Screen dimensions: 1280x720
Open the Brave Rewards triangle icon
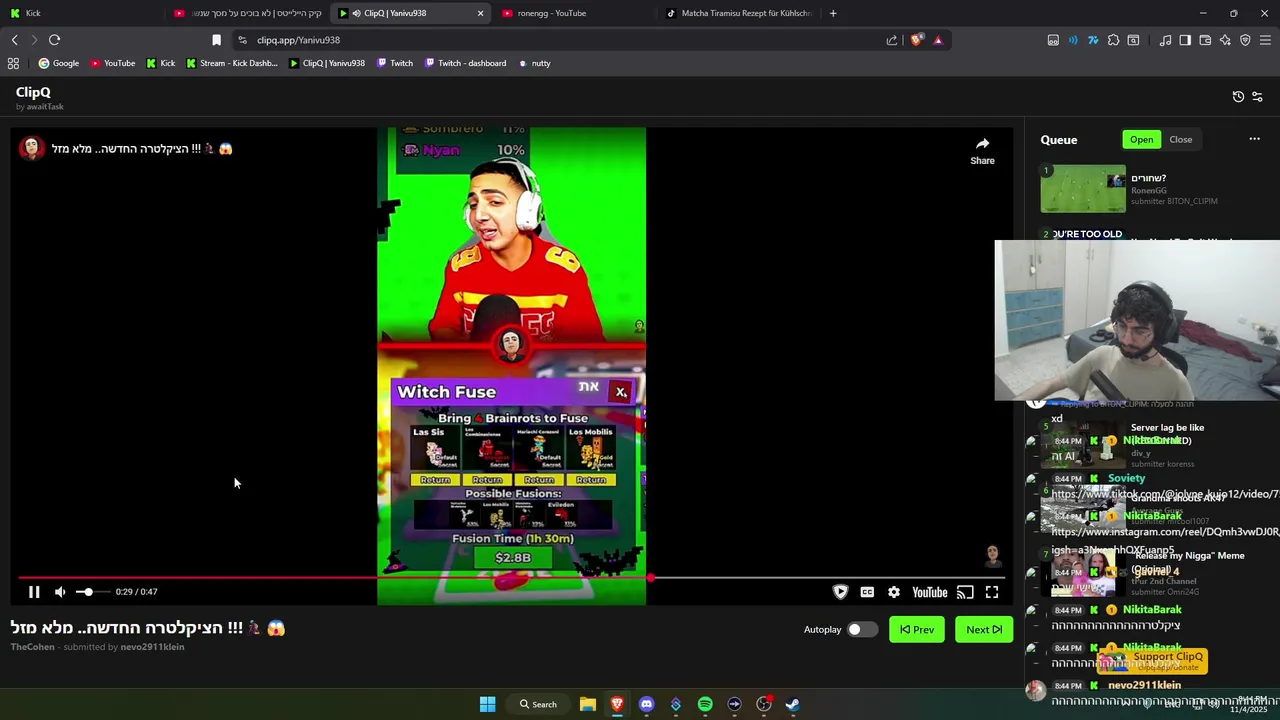(938, 40)
